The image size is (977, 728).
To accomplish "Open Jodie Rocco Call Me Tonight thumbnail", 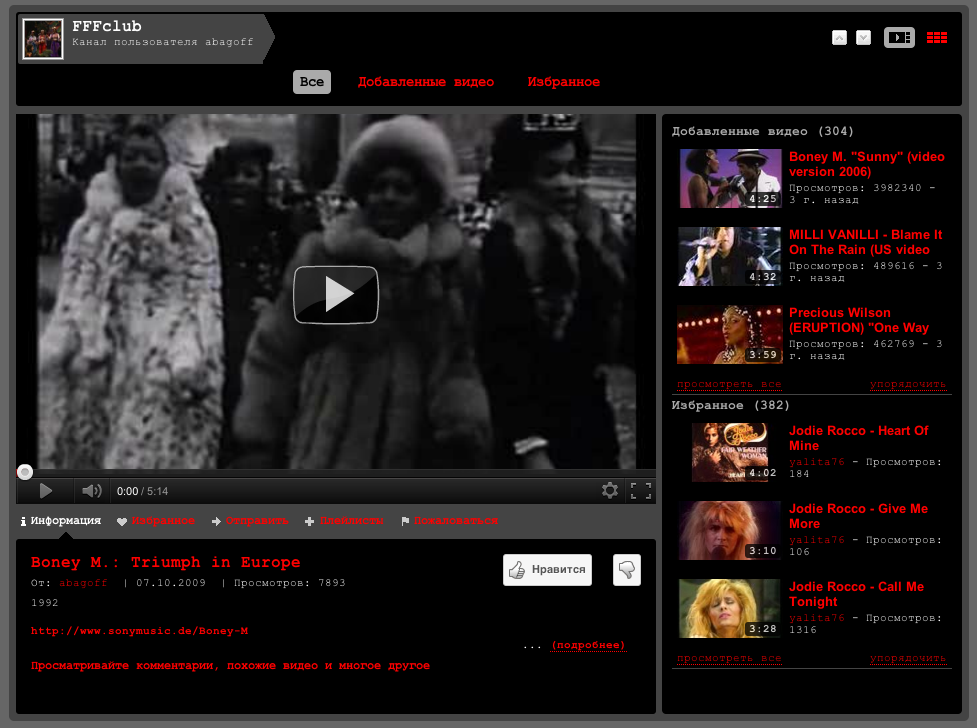I will click(x=730, y=608).
